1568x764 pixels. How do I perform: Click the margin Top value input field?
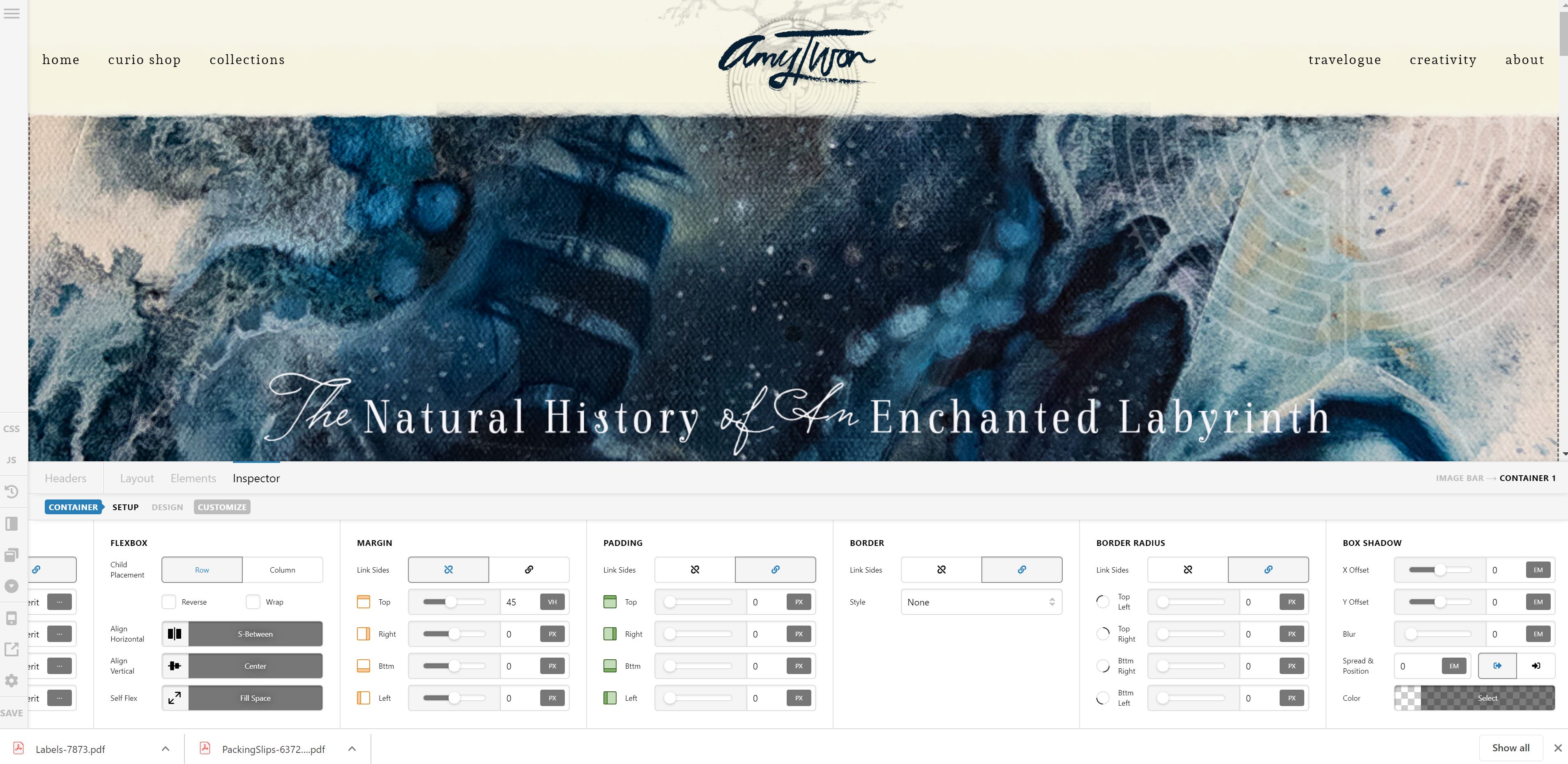[x=518, y=602]
